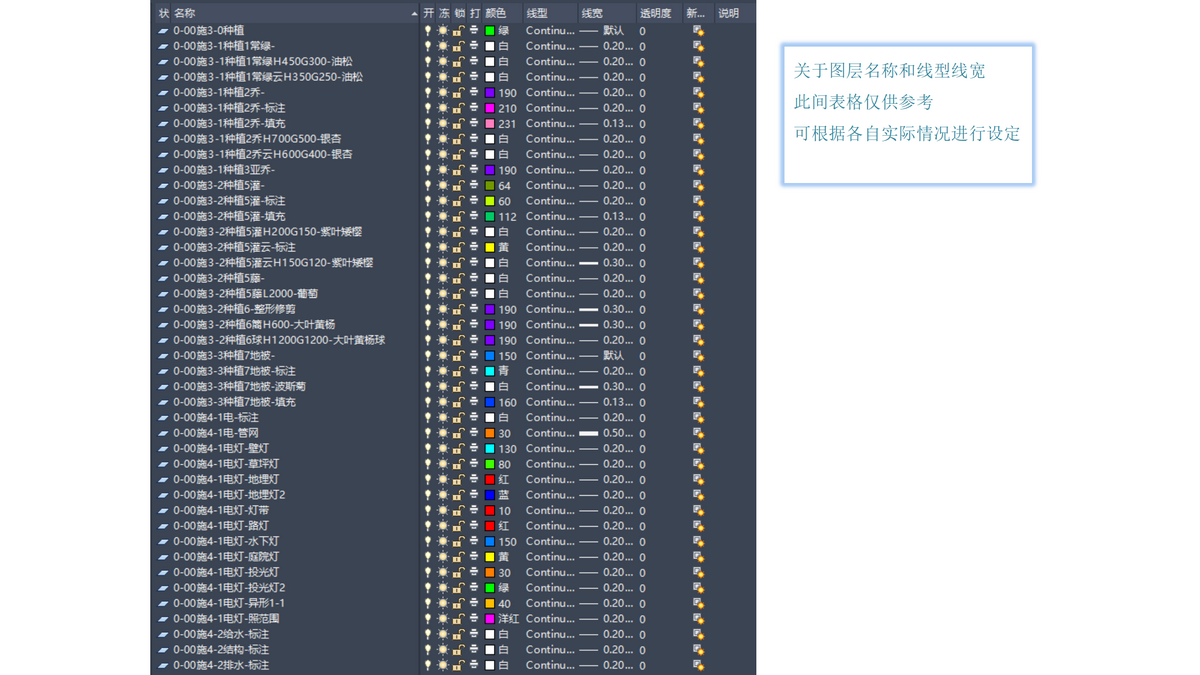This screenshot has width=1200, height=675.
Task: Click magenta 210 swatch of 0-00施3-1种植2乔-标注
Action: pyautogui.click(x=490, y=108)
